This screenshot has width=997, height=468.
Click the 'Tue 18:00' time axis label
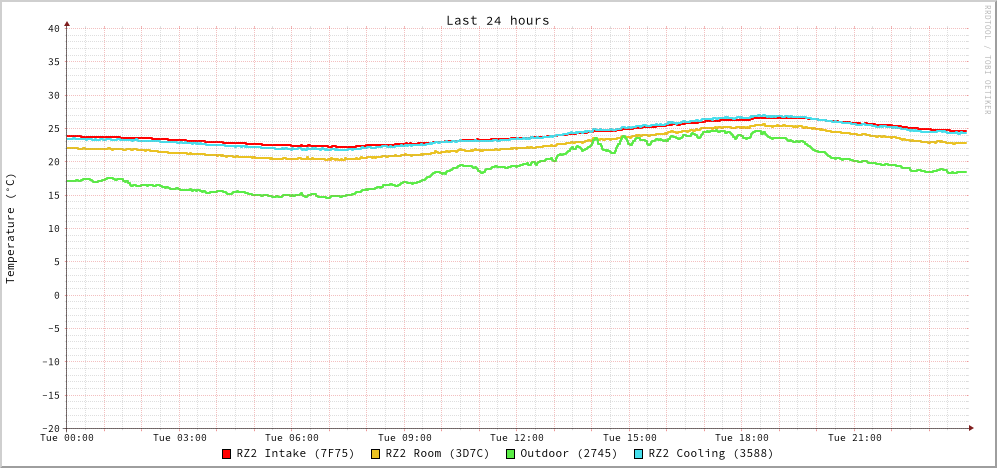coord(742,438)
